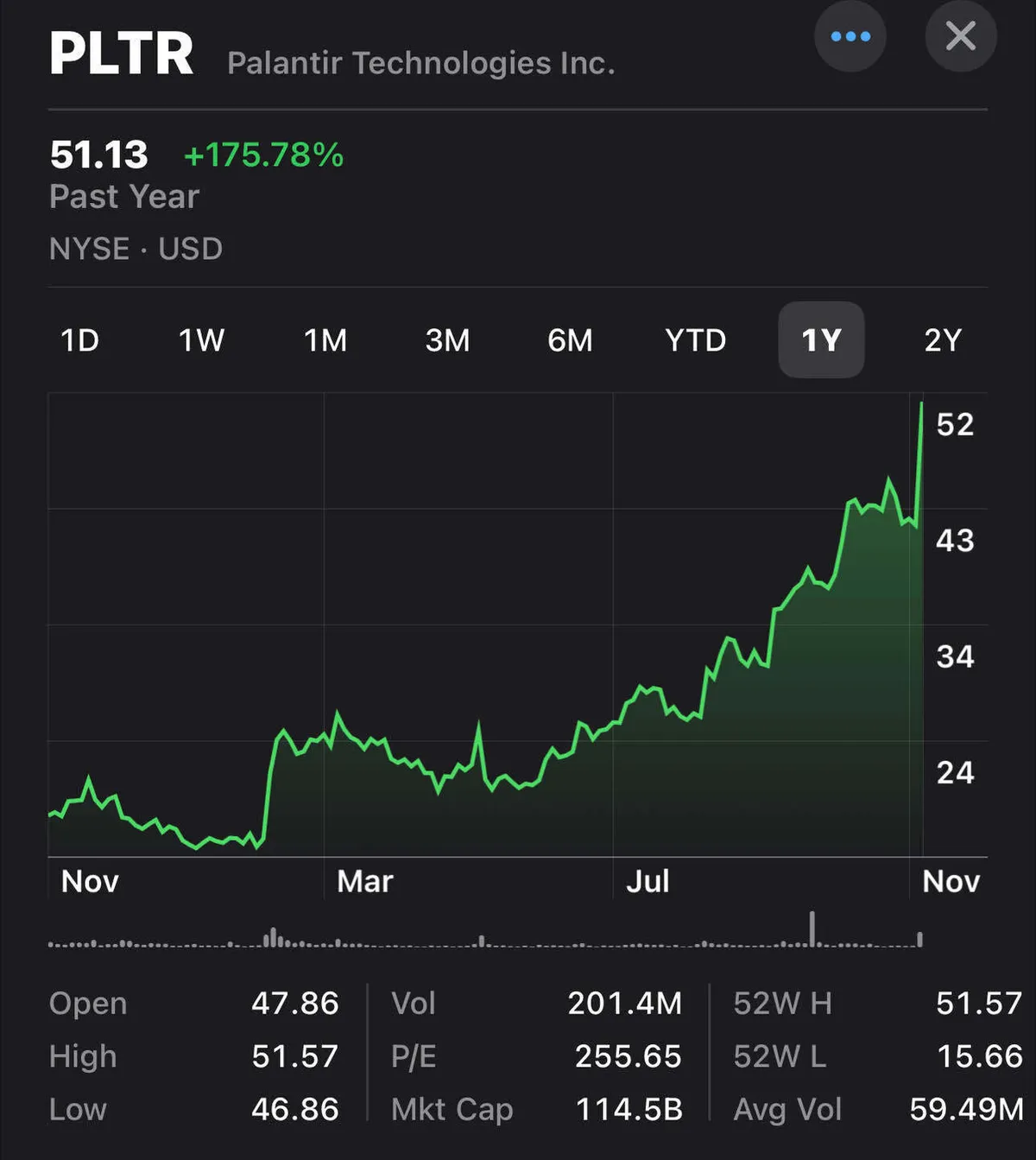This screenshot has width=1036, height=1160.
Task: Select the 1D time range
Action: coord(79,340)
